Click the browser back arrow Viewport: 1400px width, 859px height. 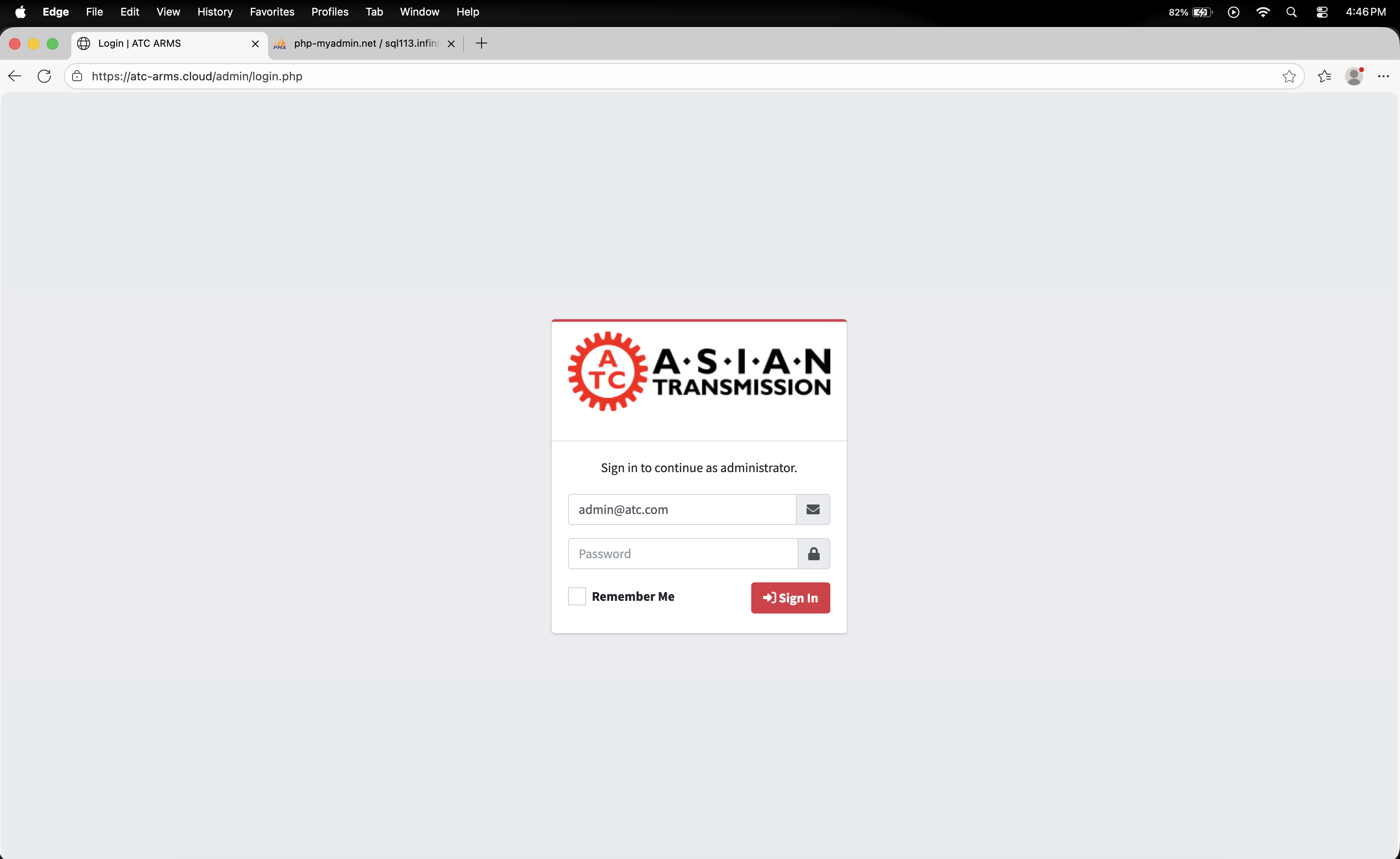click(x=15, y=76)
